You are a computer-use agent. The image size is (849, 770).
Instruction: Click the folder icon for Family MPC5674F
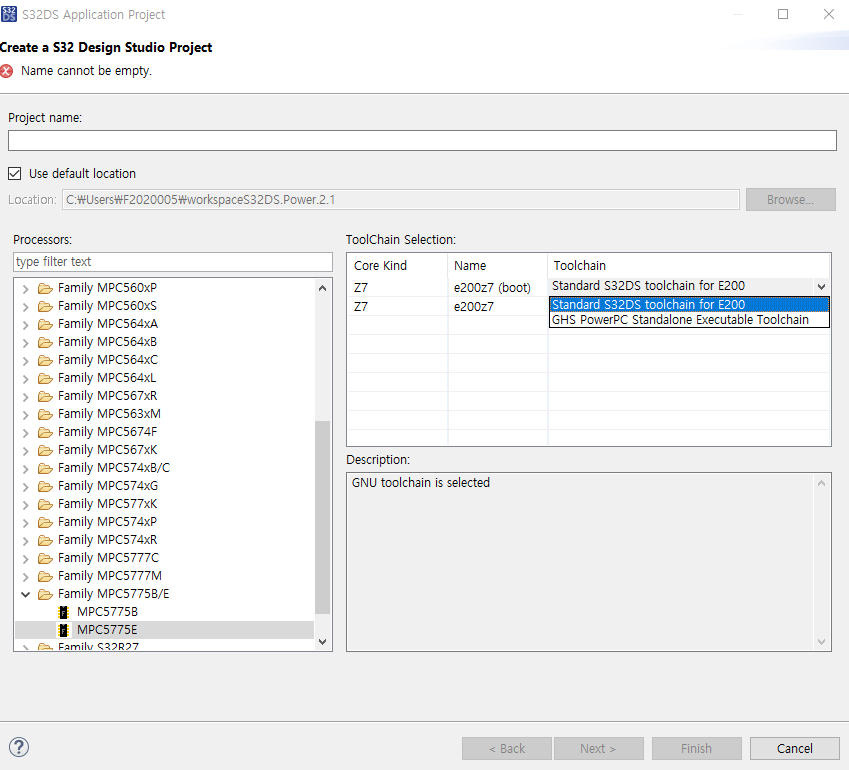[46, 431]
